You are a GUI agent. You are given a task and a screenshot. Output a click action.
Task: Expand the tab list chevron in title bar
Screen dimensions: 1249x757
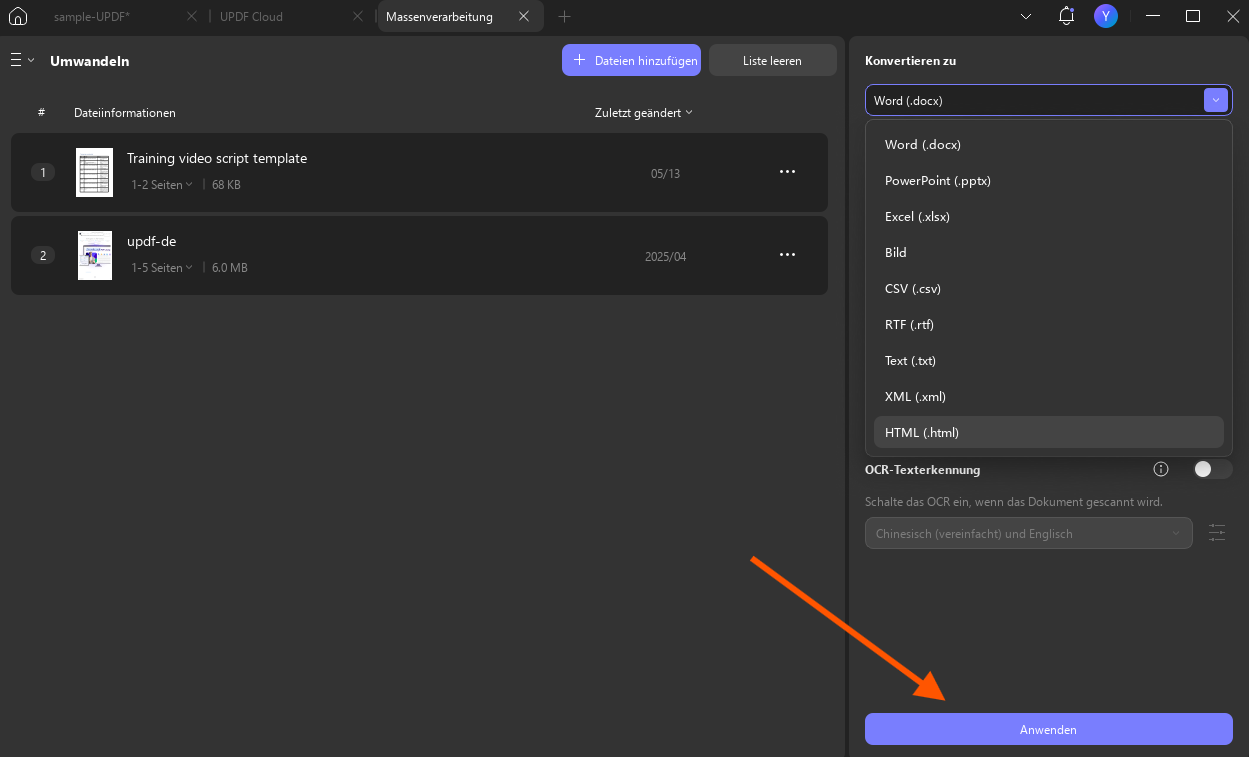[x=1026, y=17]
